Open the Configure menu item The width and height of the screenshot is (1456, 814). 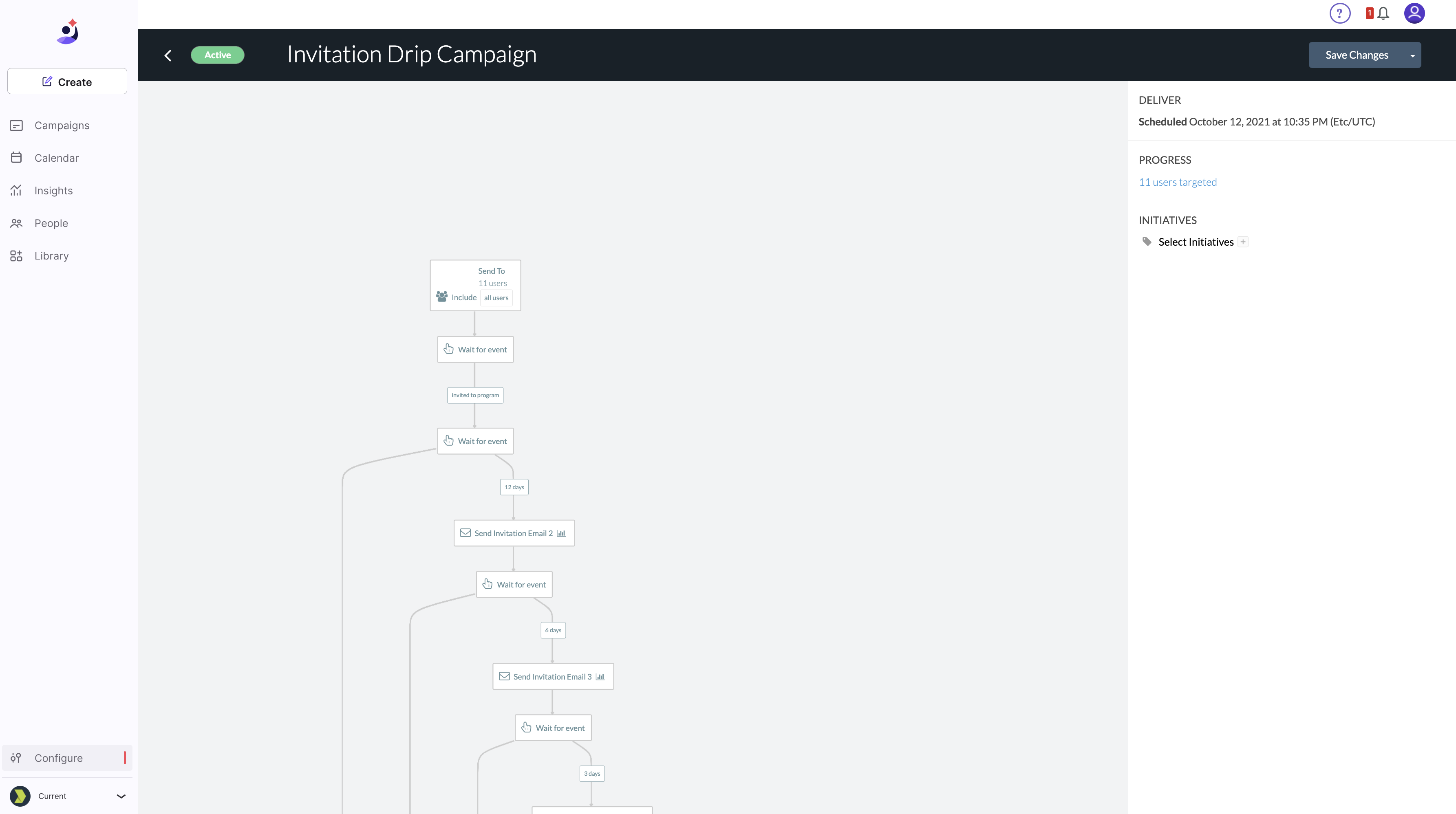point(67,758)
